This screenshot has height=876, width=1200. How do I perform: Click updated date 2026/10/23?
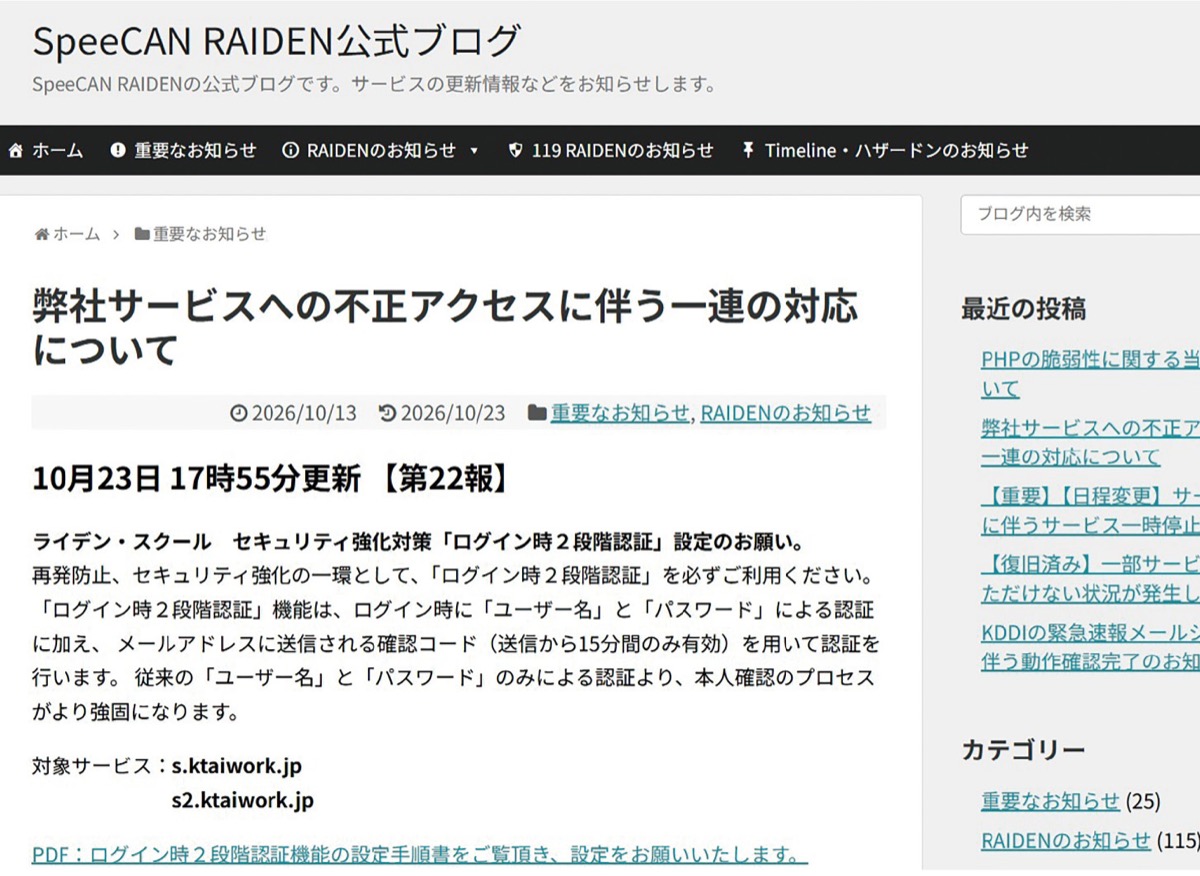[x=453, y=413]
